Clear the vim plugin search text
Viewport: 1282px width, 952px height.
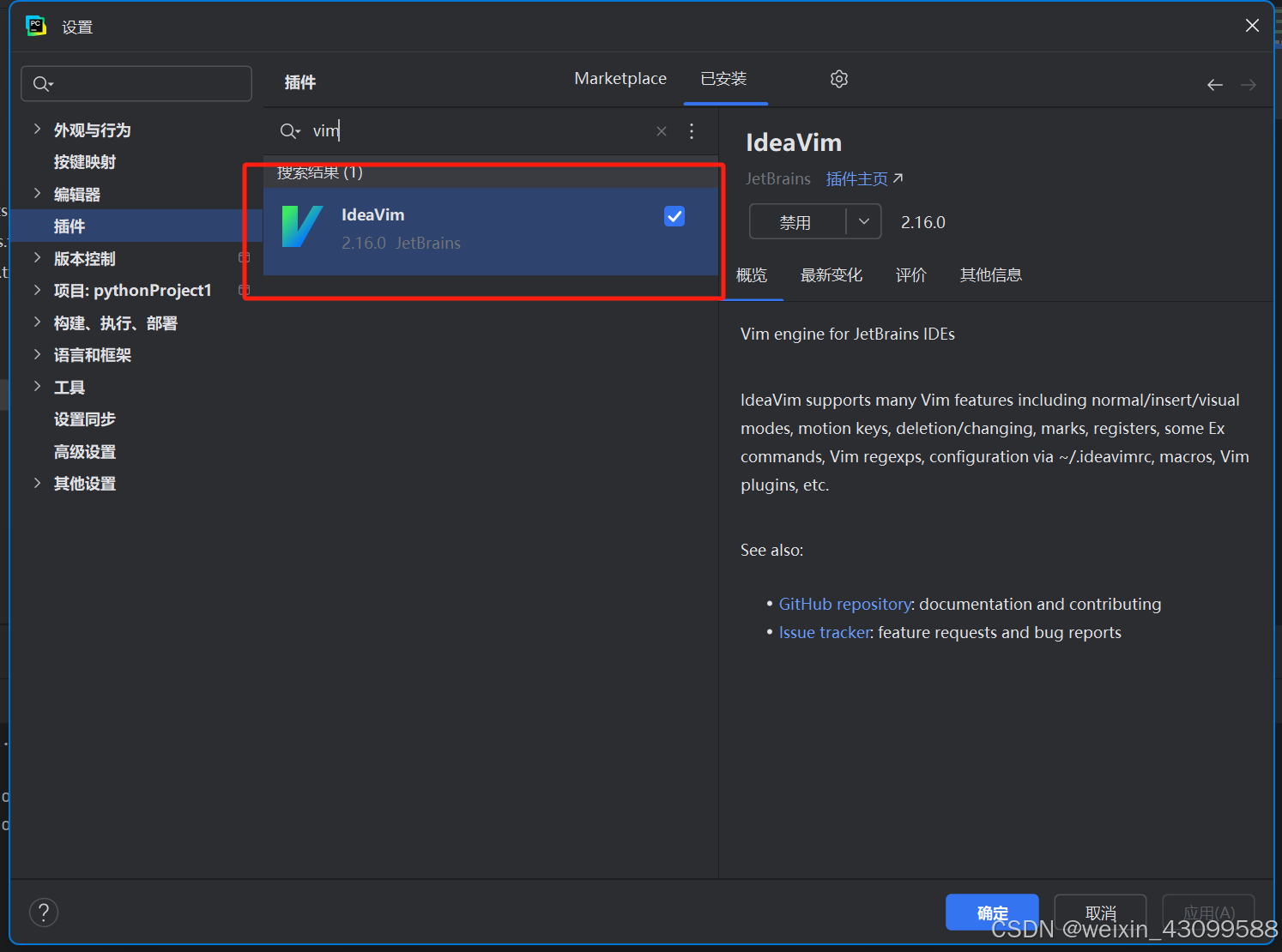coord(662,131)
